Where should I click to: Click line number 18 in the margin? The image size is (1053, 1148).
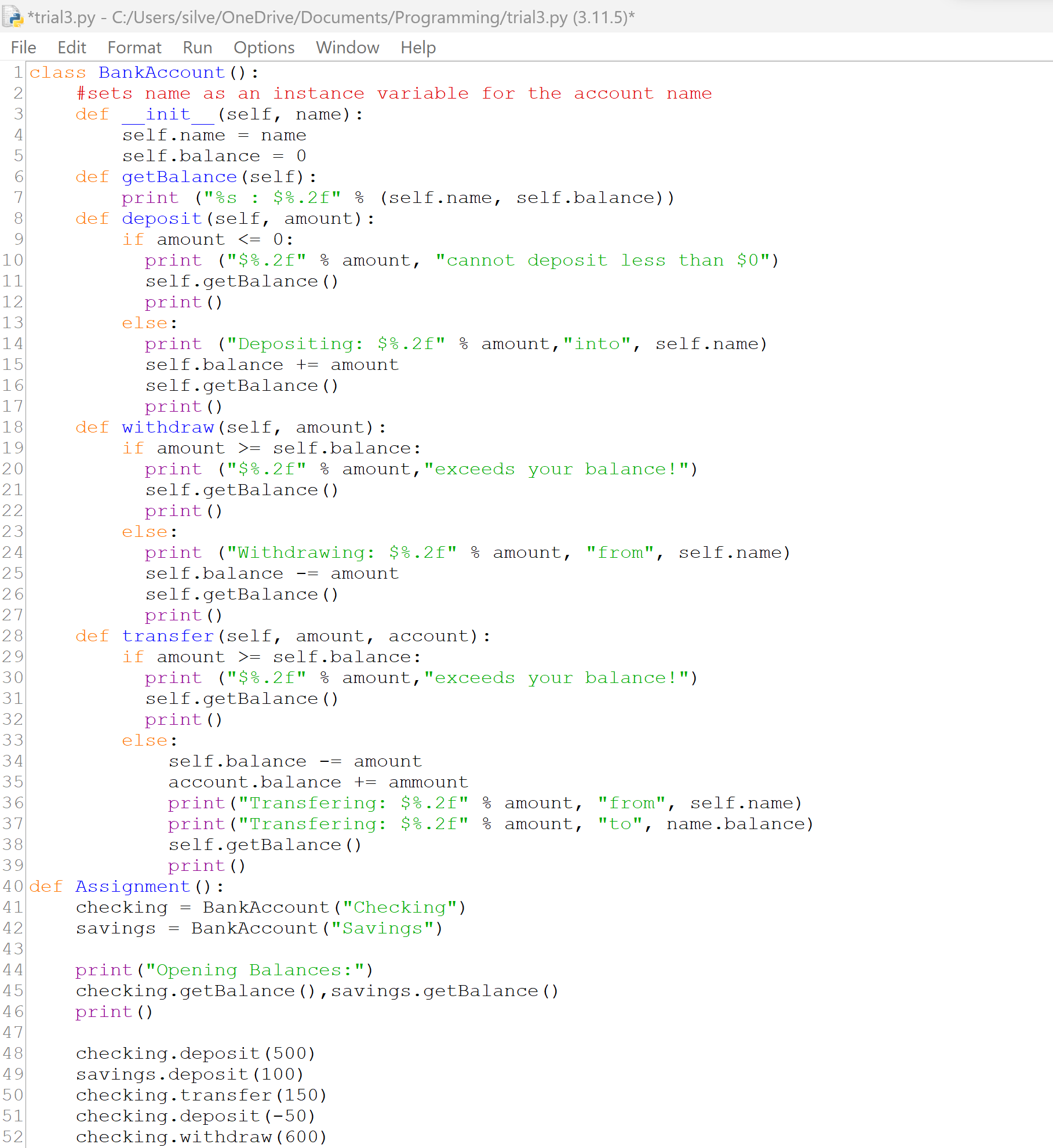(13, 427)
